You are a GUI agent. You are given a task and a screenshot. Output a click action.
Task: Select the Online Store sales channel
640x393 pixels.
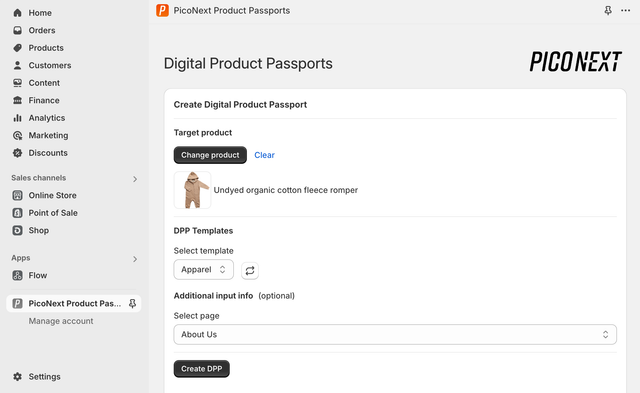pos(52,195)
